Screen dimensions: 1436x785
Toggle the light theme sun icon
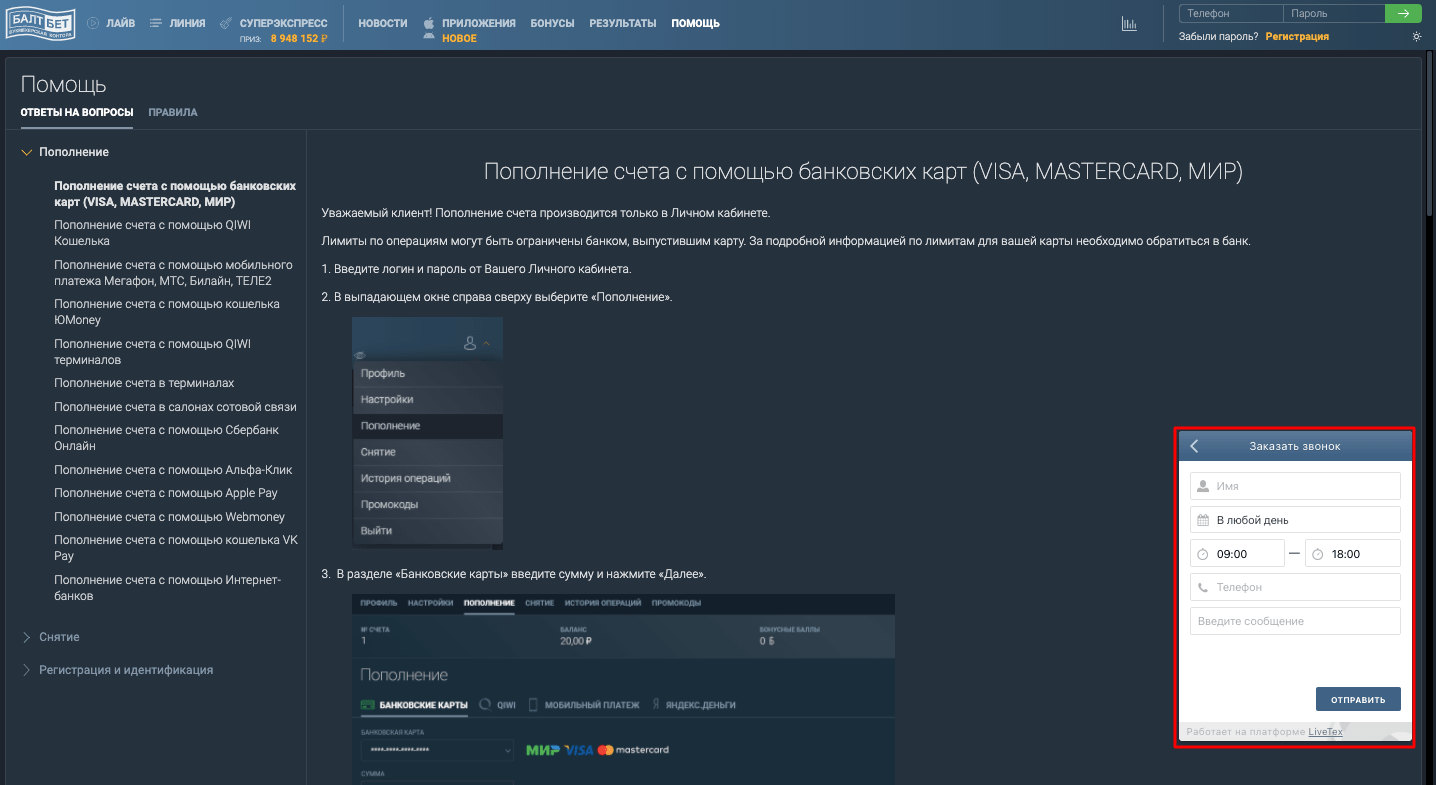pos(1416,36)
